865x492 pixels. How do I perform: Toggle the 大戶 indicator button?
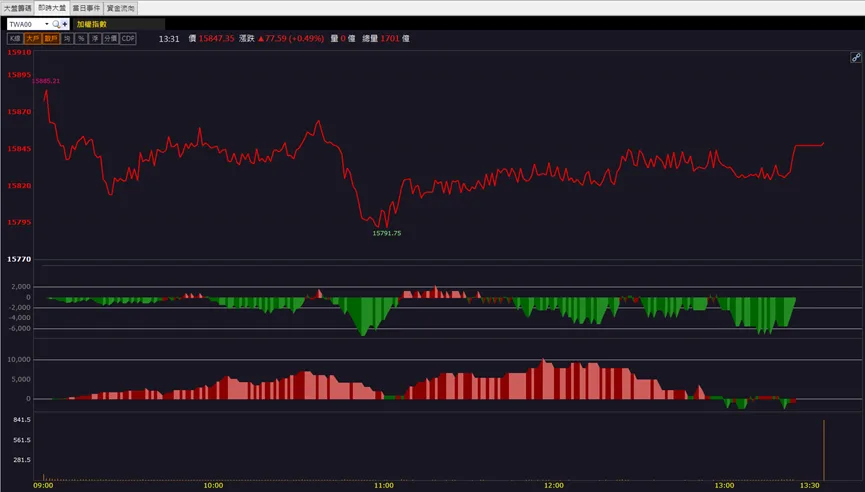coord(33,39)
